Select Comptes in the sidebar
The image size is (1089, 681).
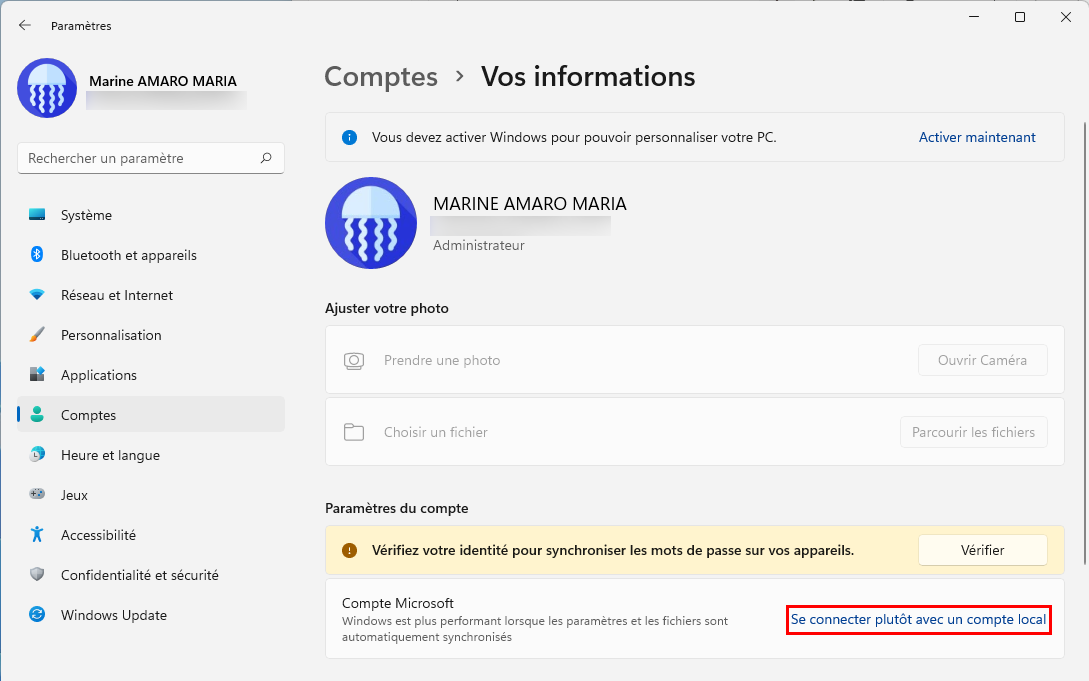click(x=151, y=414)
